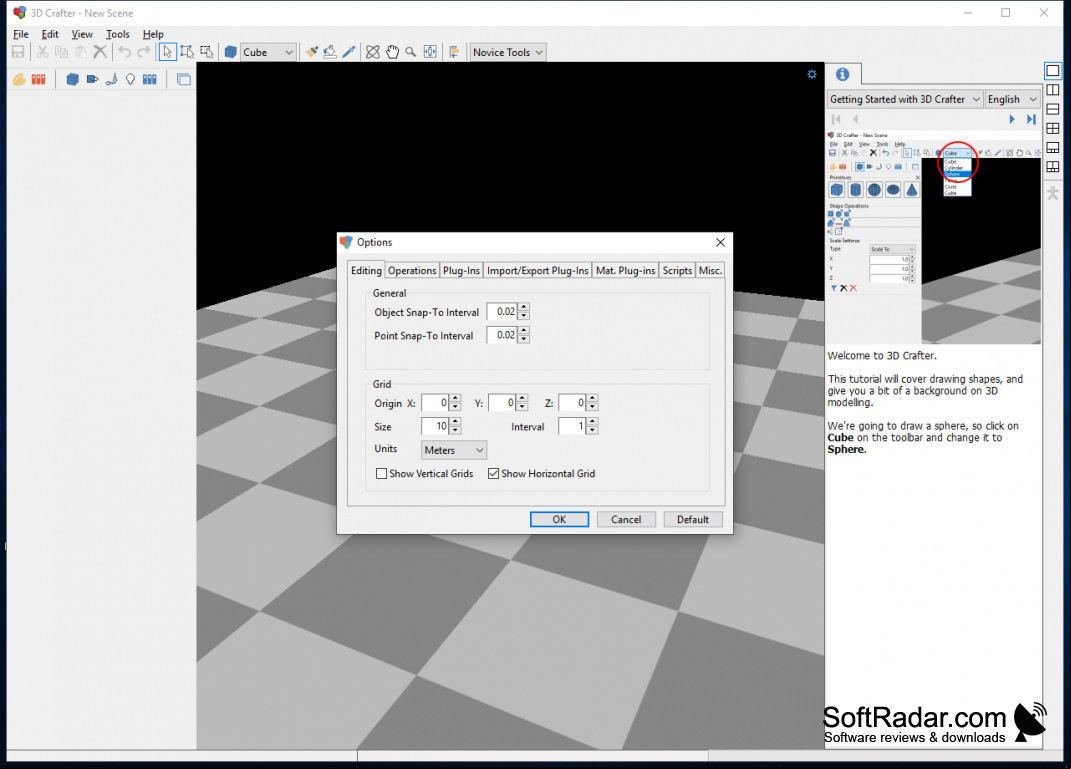Open the Cube primitive dropdown

click(268, 52)
